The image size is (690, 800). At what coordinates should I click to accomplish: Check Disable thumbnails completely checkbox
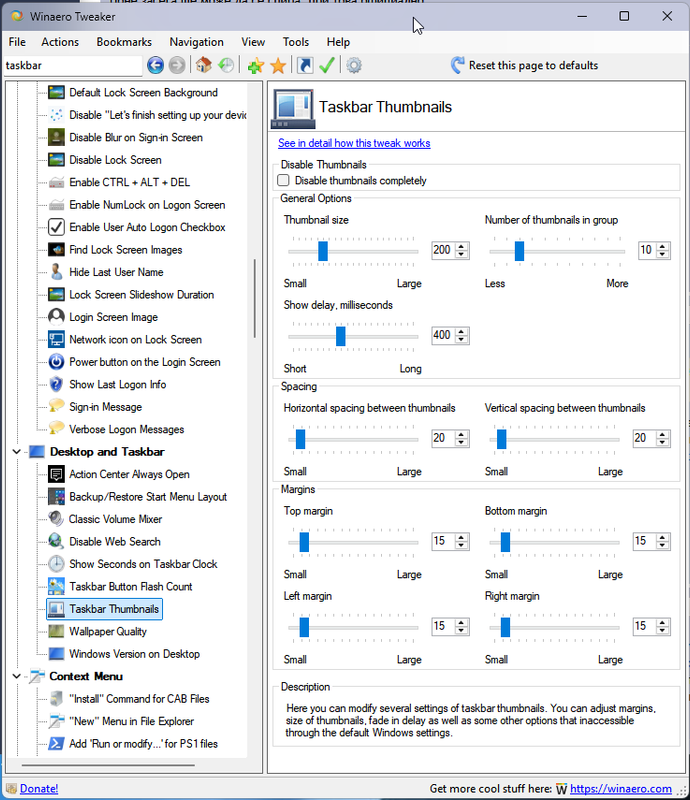click(x=283, y=180)
